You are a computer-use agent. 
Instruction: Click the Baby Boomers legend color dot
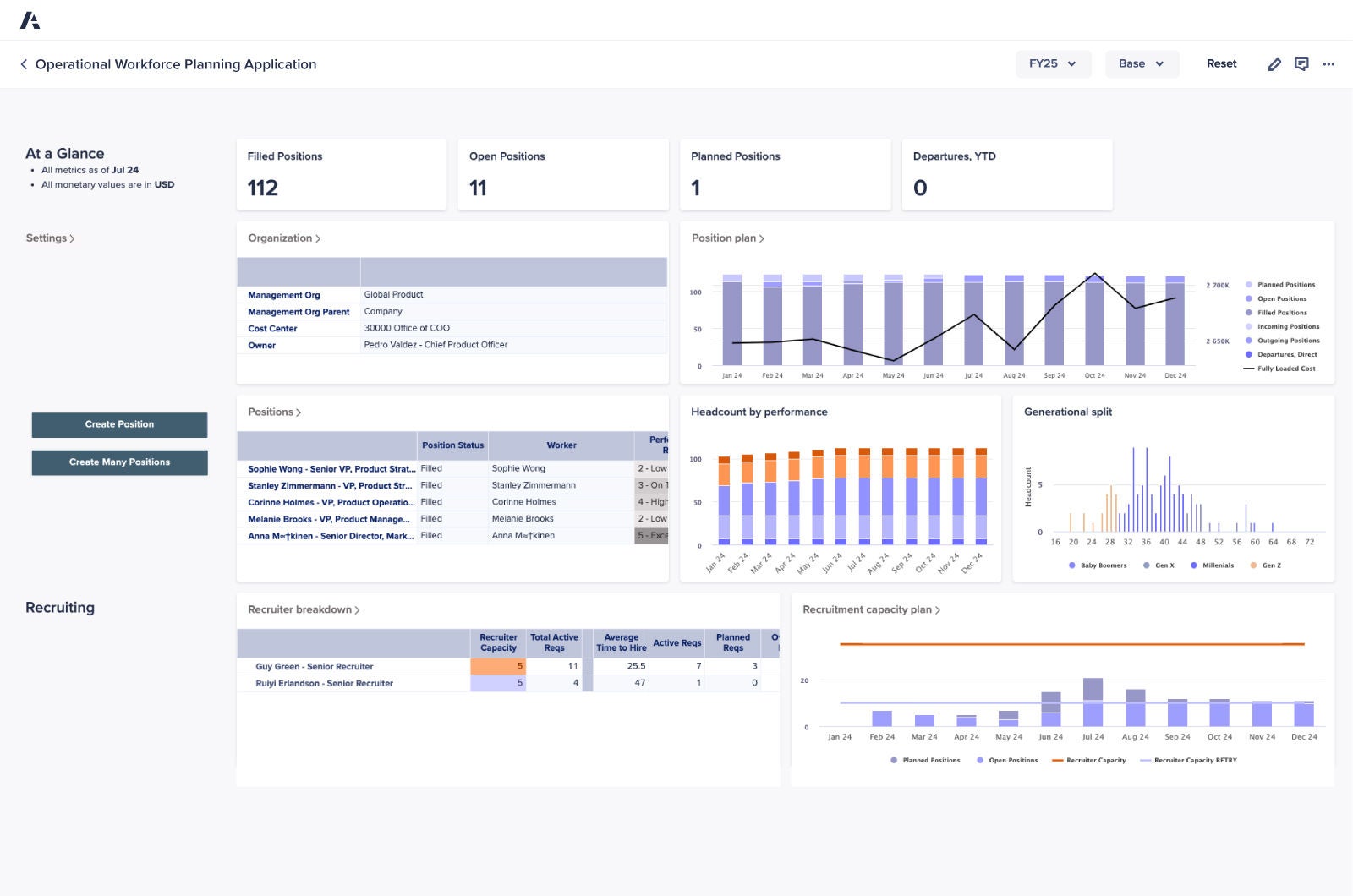tap(1071, 565)
